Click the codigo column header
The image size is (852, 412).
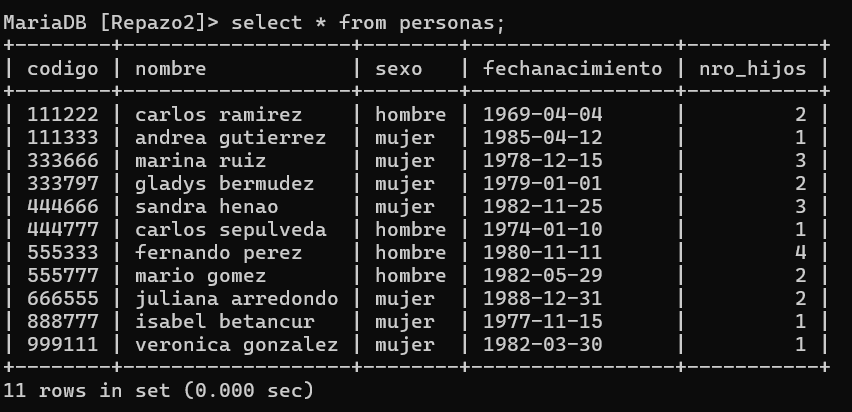click(62, 68)
